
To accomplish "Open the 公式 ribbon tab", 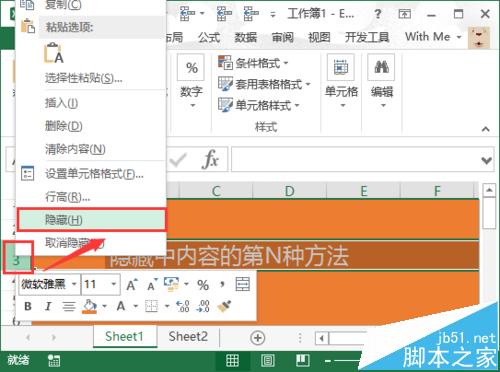I will tap(209, 37).
